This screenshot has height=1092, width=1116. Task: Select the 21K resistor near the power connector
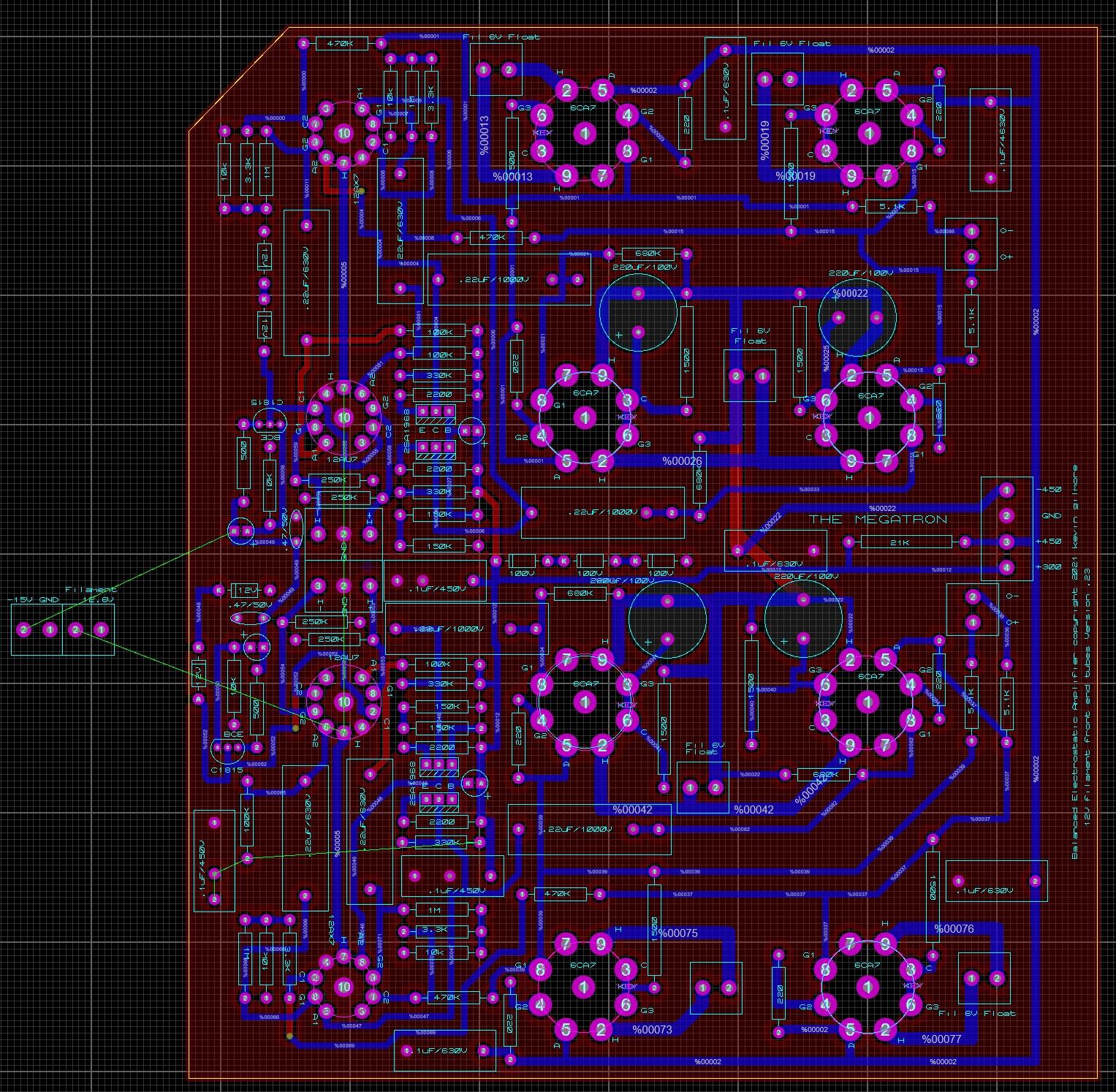[x=906, y=542]
